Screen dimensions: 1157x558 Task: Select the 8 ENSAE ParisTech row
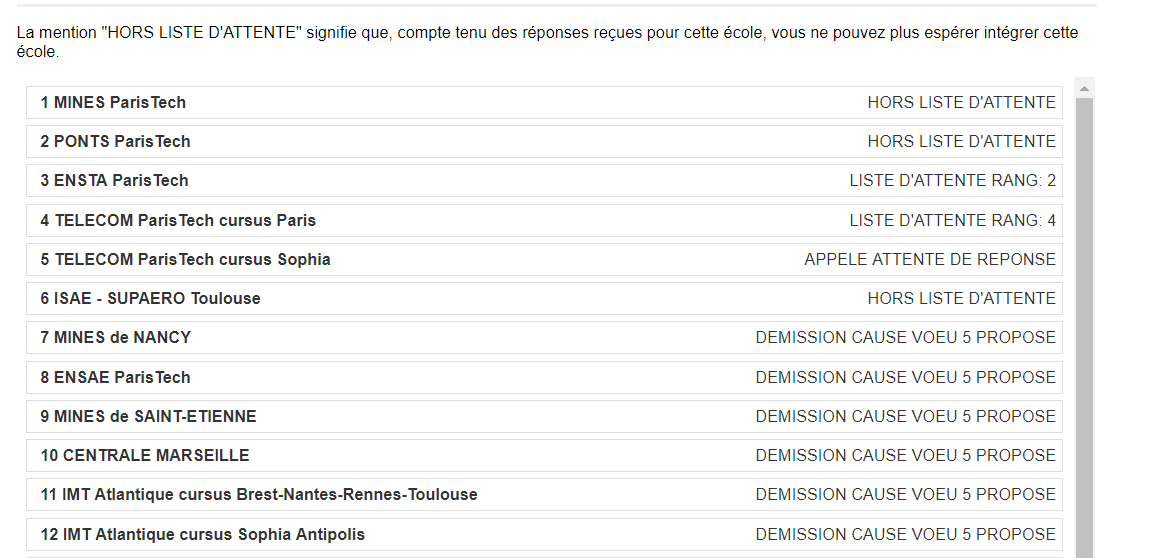point(545,378)
